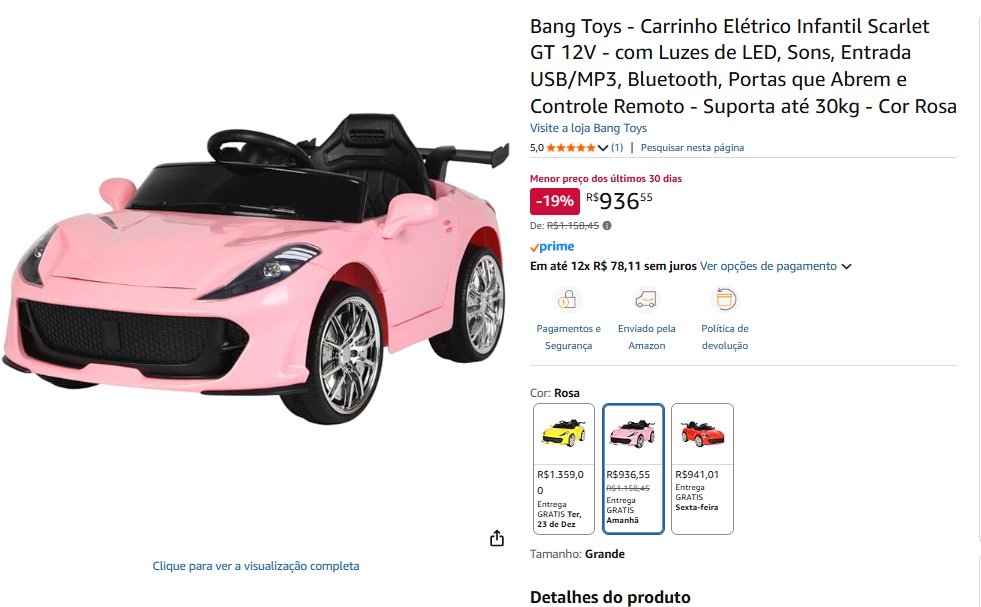Click the Política de devolução box icon

(724, 300)
